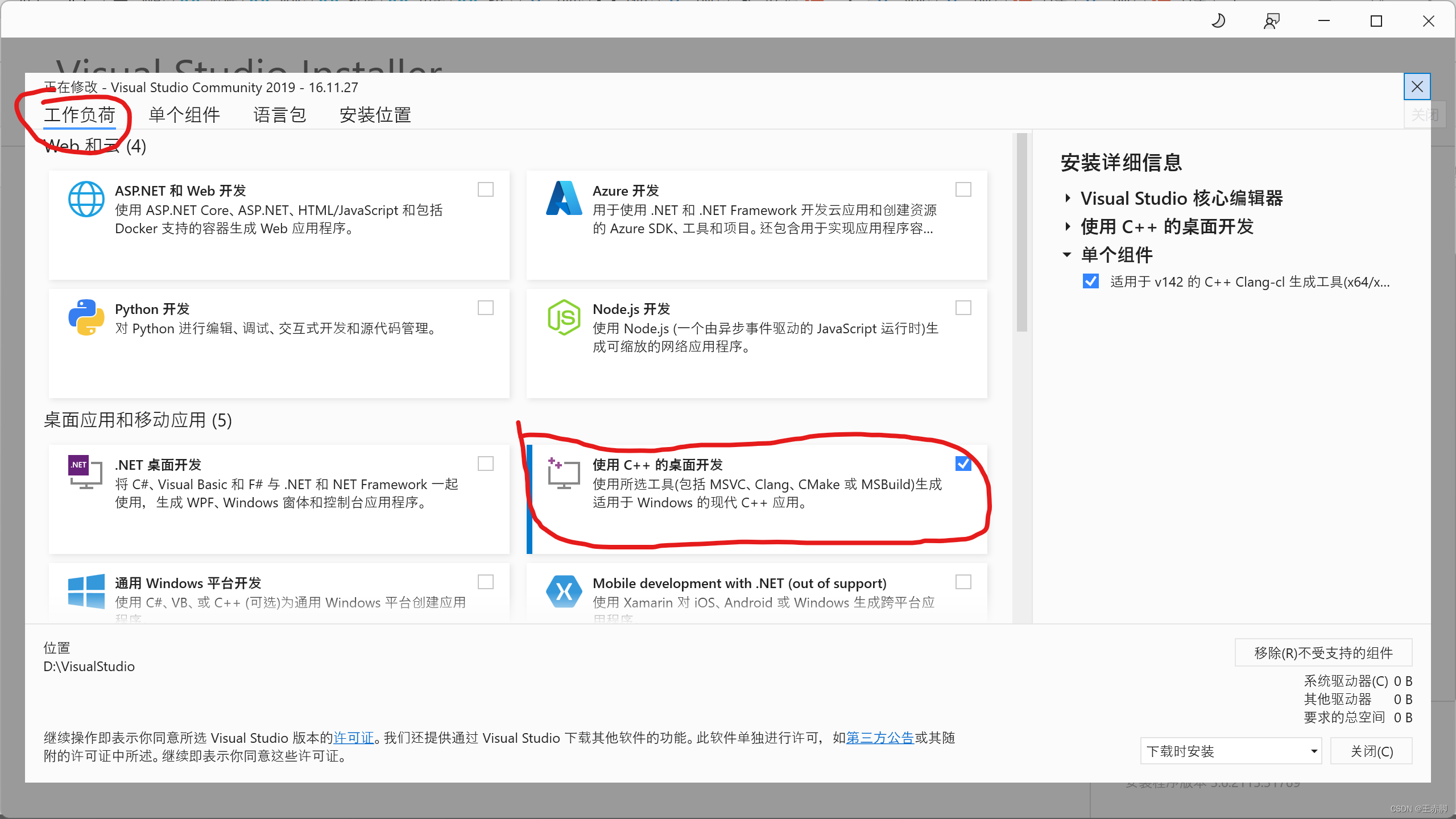Toggle dark theme moon icon in title bar
The image size is (1456, 819).
click(x=1218, y=21)
